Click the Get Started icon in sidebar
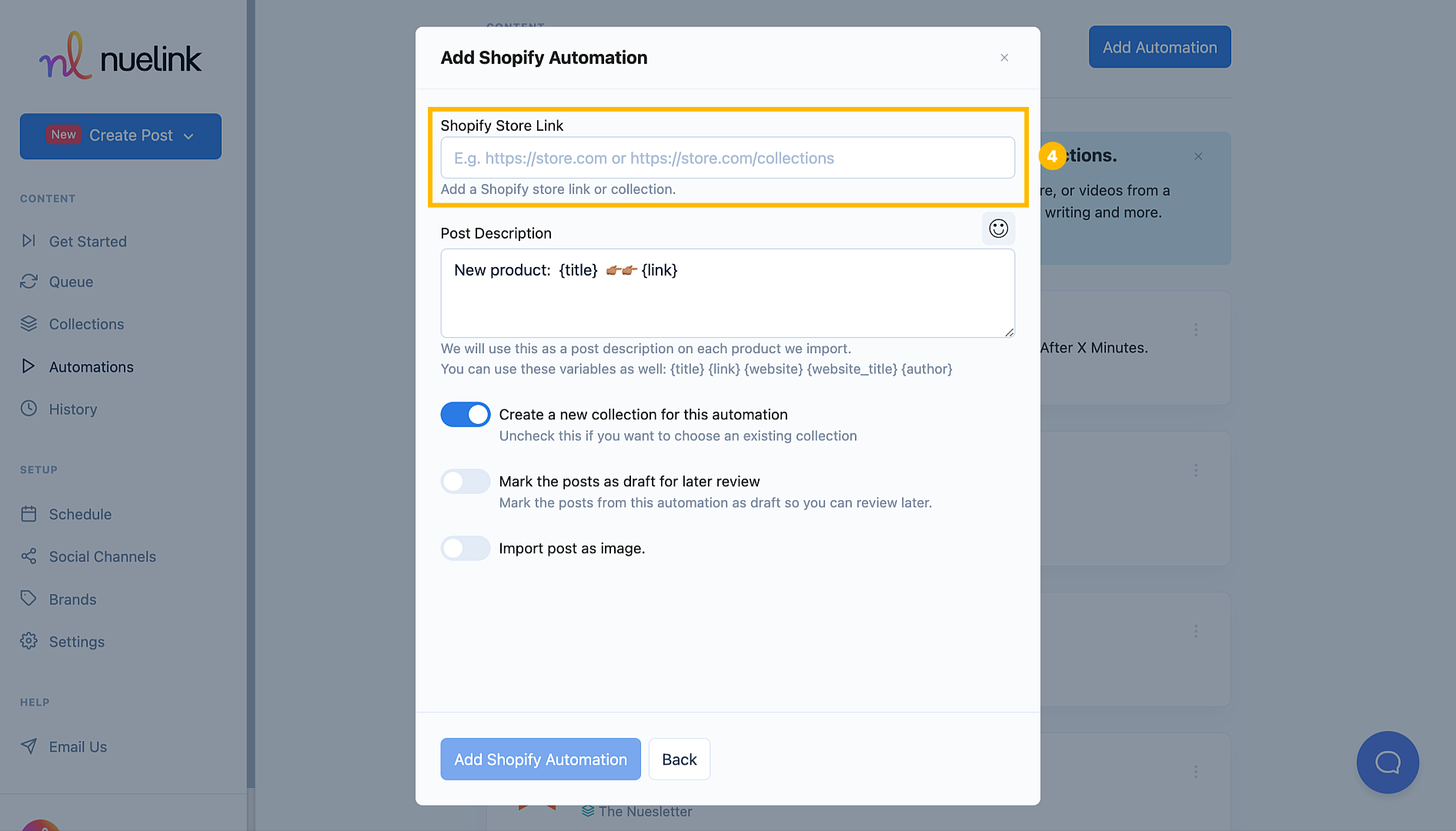This screenshot has width=1456, height=831. [x=28, y=241]
